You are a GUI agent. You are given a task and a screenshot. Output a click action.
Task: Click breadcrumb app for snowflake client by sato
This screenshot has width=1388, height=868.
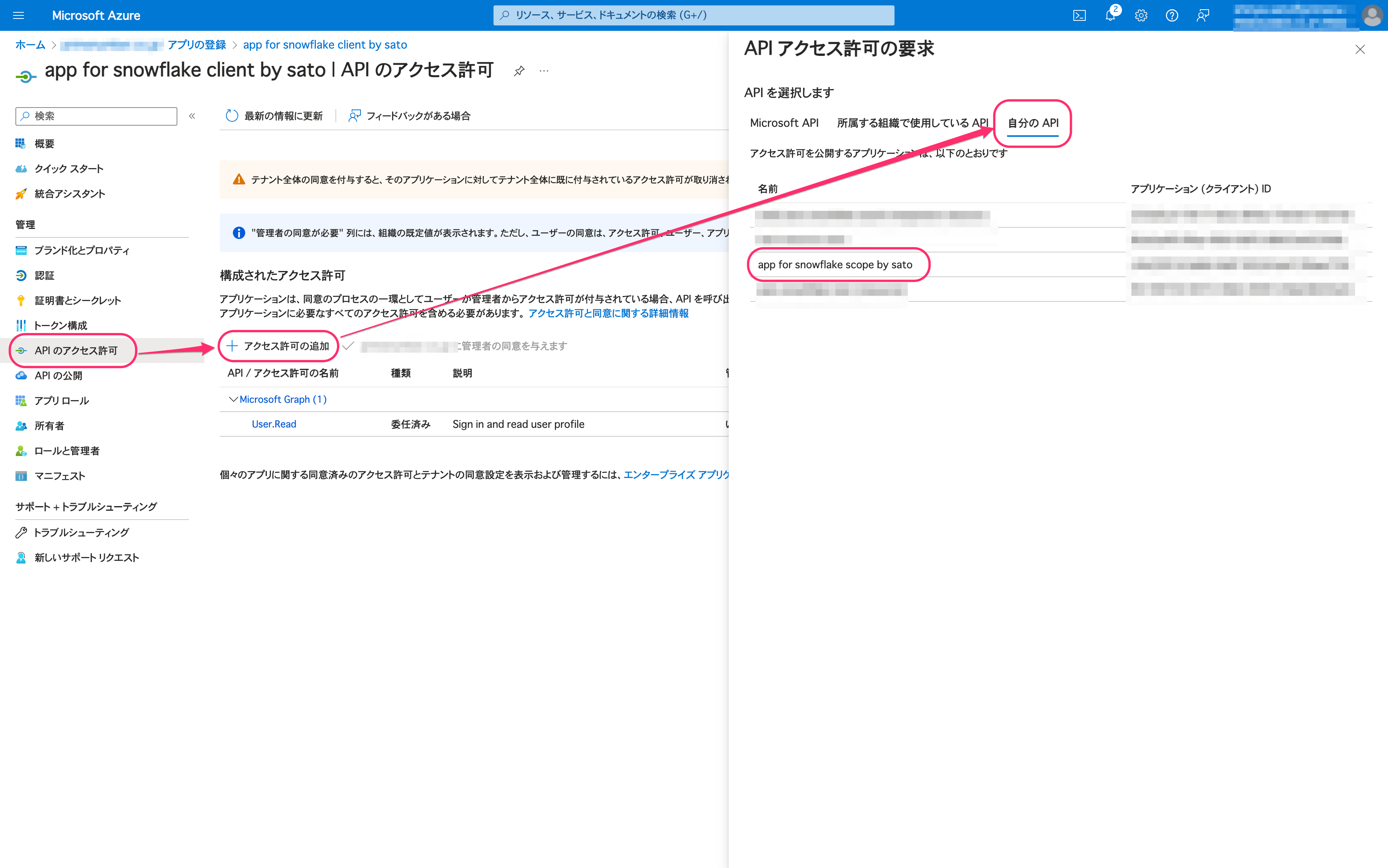tap(325, 45)
